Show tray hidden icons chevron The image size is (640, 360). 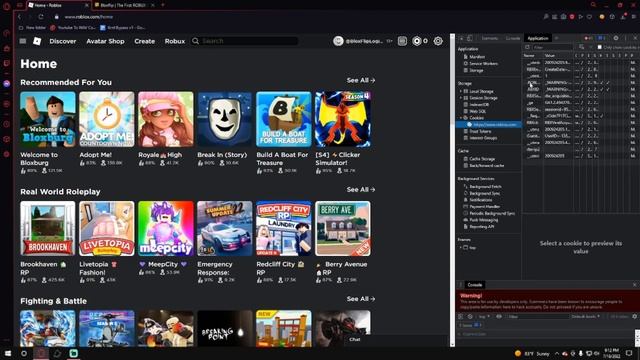(x=557, y=353)
